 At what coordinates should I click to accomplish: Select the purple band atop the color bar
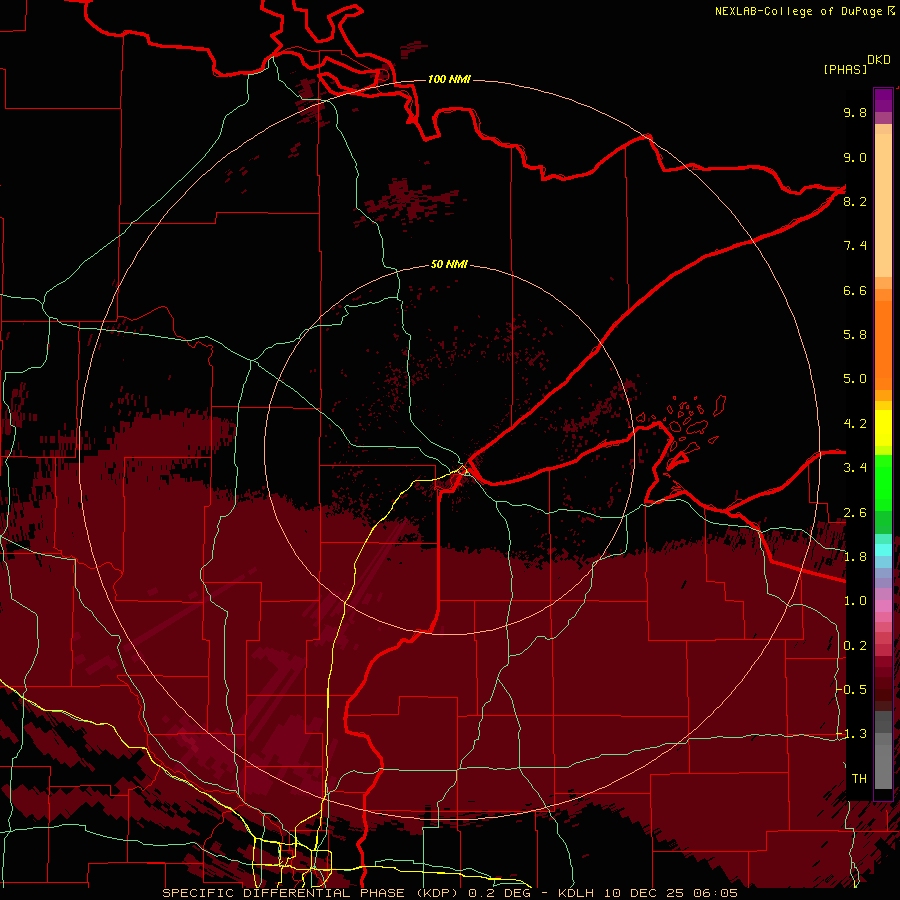coord(883,101)
